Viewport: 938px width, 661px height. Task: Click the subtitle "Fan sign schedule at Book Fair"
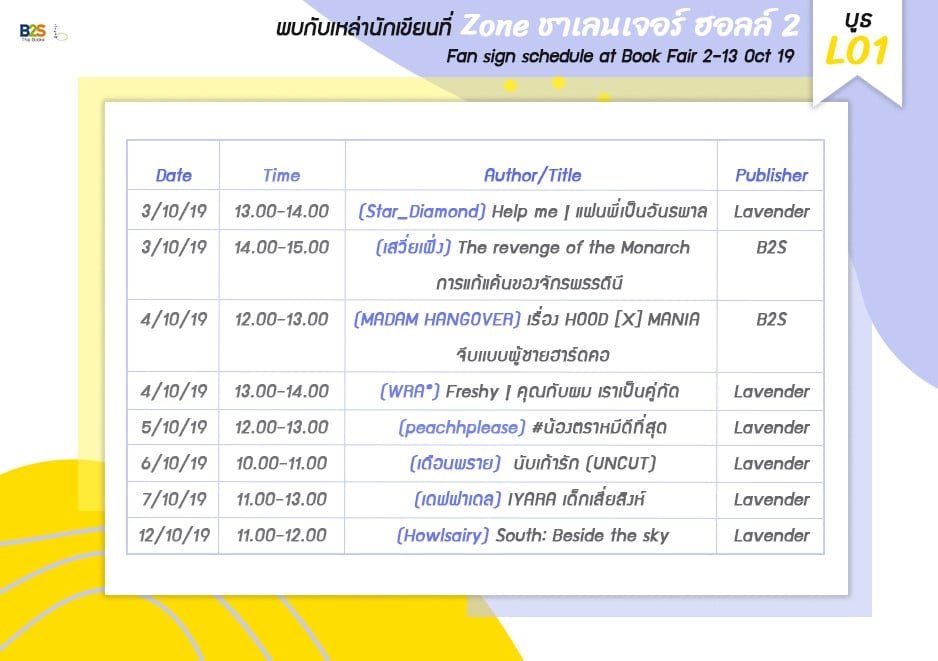tap(571, 56)
